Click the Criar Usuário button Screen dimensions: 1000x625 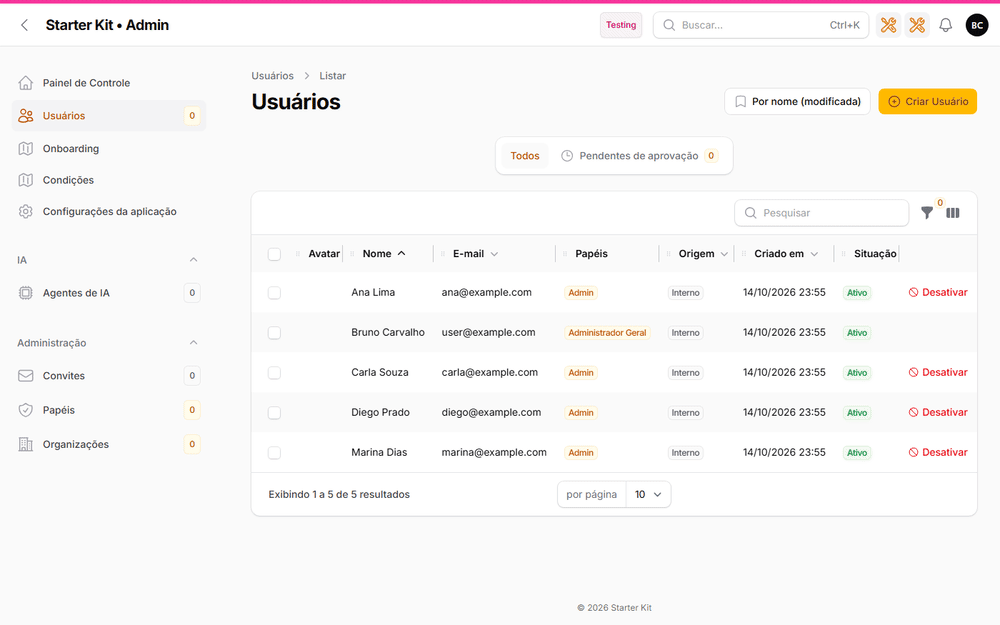pyautogui.click(x=927, y=101)
